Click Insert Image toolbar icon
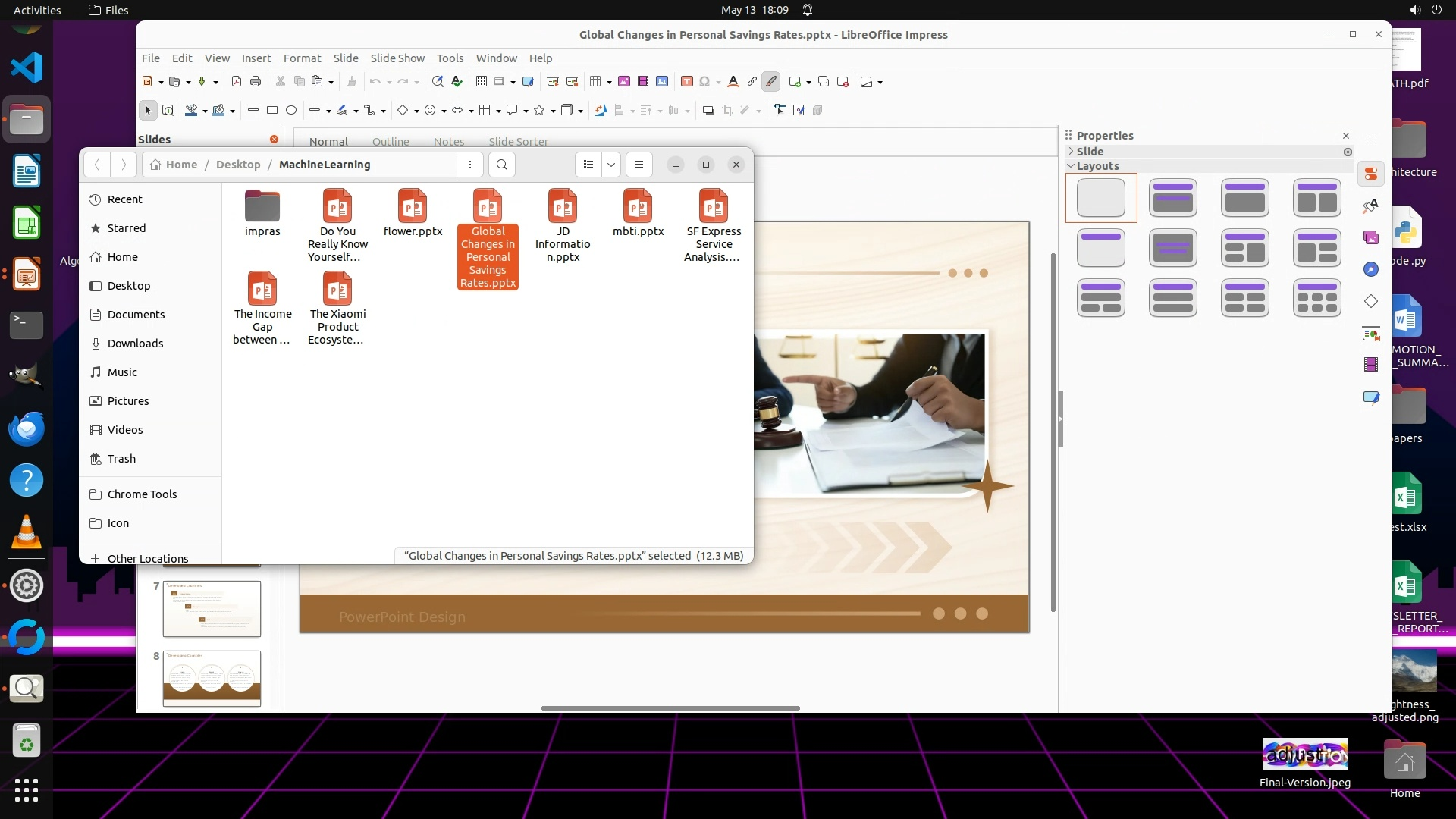Image resolution: width=1456 pixels, height=819 pixels. (x=624, y=82)
